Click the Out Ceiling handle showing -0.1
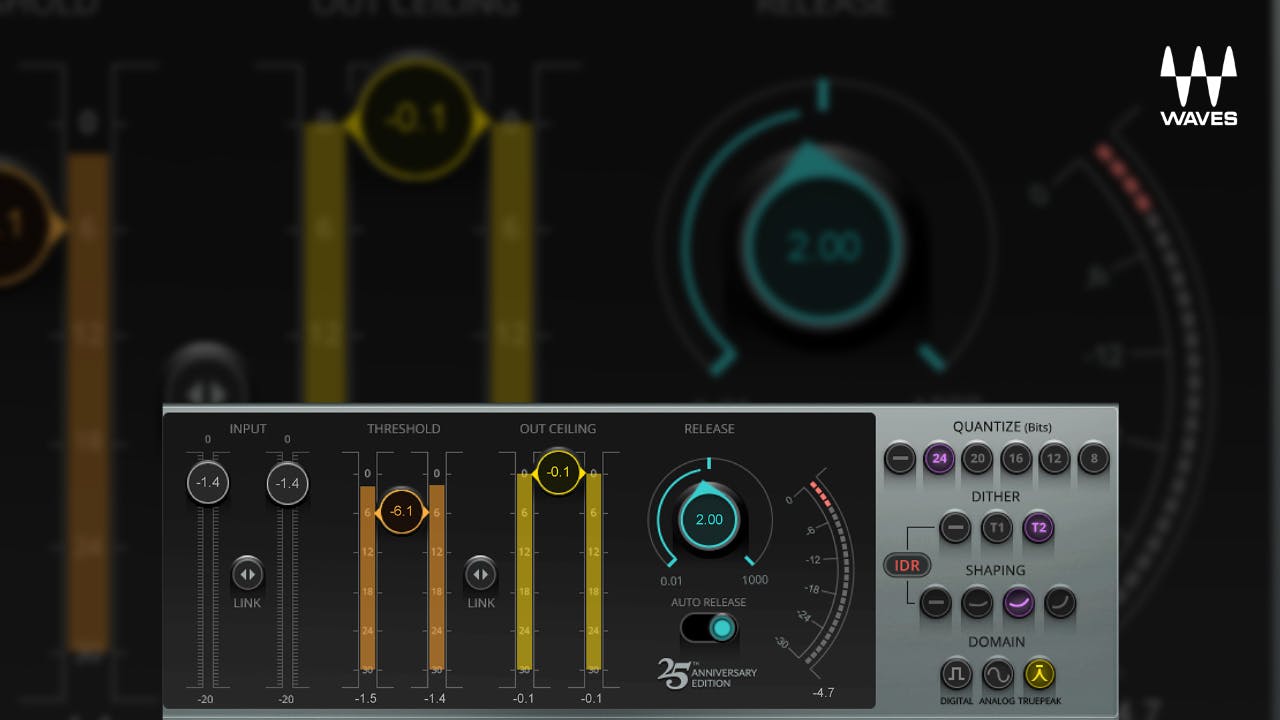The image size is (1280, 720). tap(559, 472)
